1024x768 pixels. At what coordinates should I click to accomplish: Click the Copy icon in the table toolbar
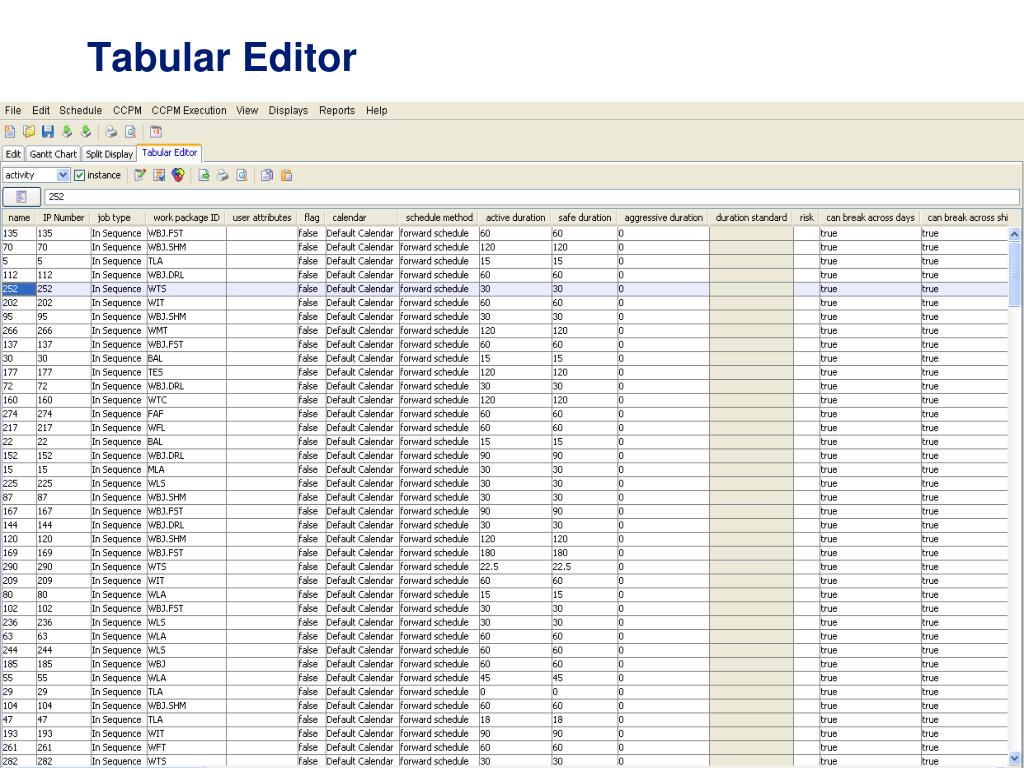(266, 175)
